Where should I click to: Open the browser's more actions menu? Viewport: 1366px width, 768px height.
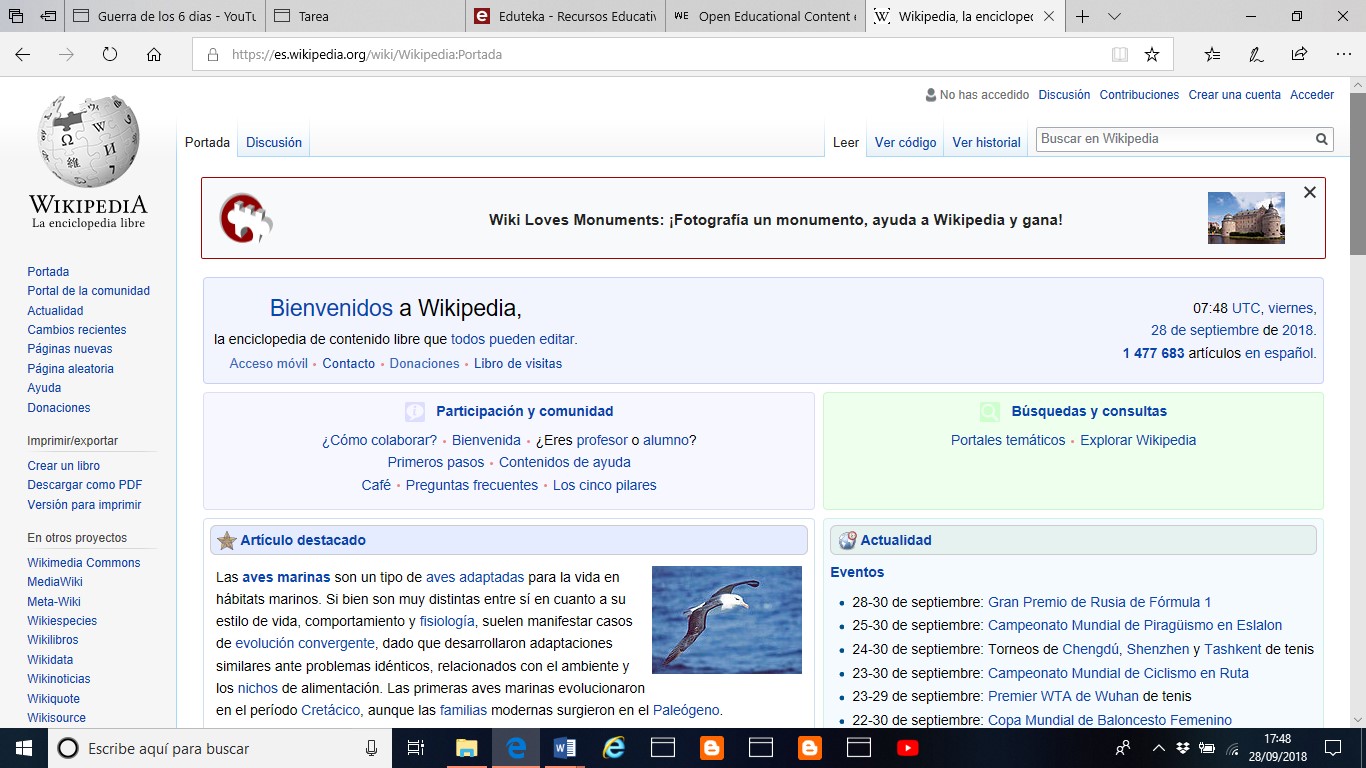[1343, 54]
